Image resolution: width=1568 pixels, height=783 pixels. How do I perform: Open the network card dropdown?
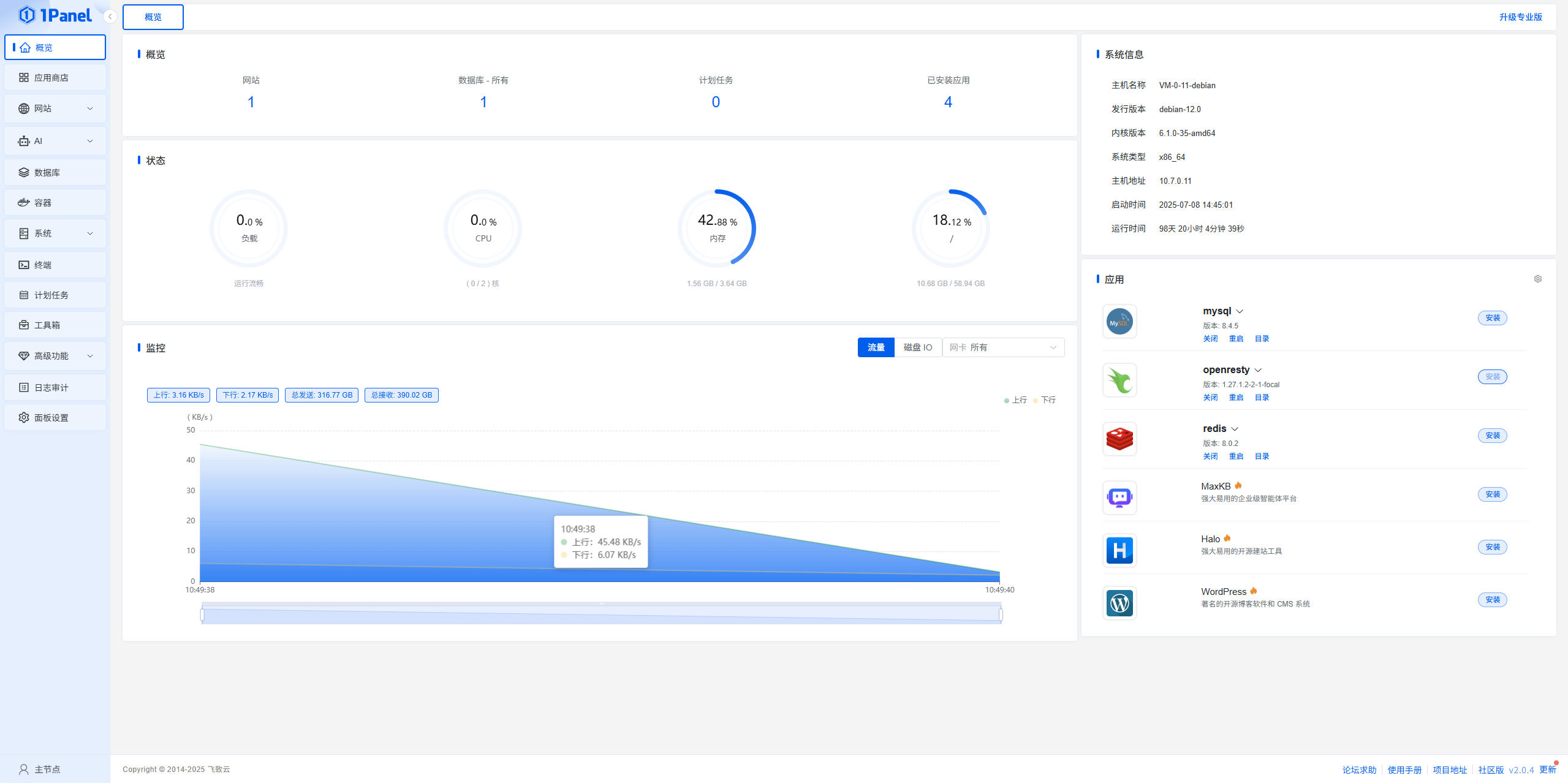(1002, 347)
